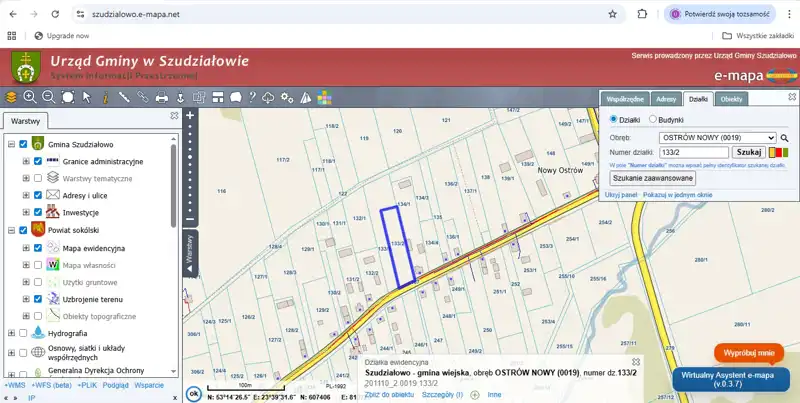Switch to the Współrzędne tab

coord(625,99)
